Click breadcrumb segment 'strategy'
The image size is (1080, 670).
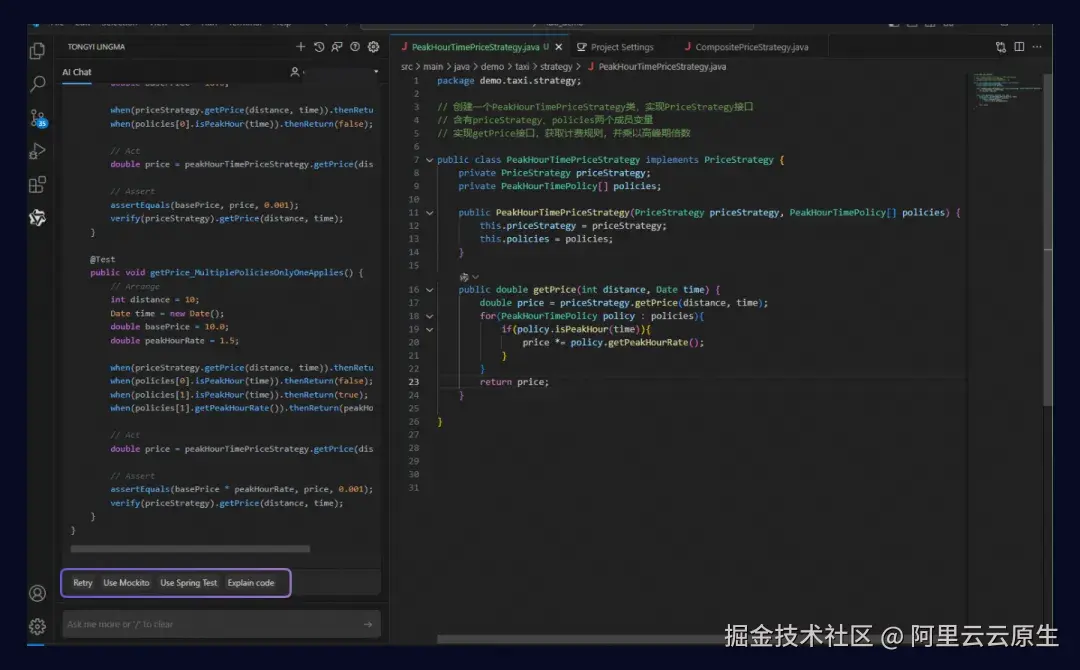[x=556, y=67]
